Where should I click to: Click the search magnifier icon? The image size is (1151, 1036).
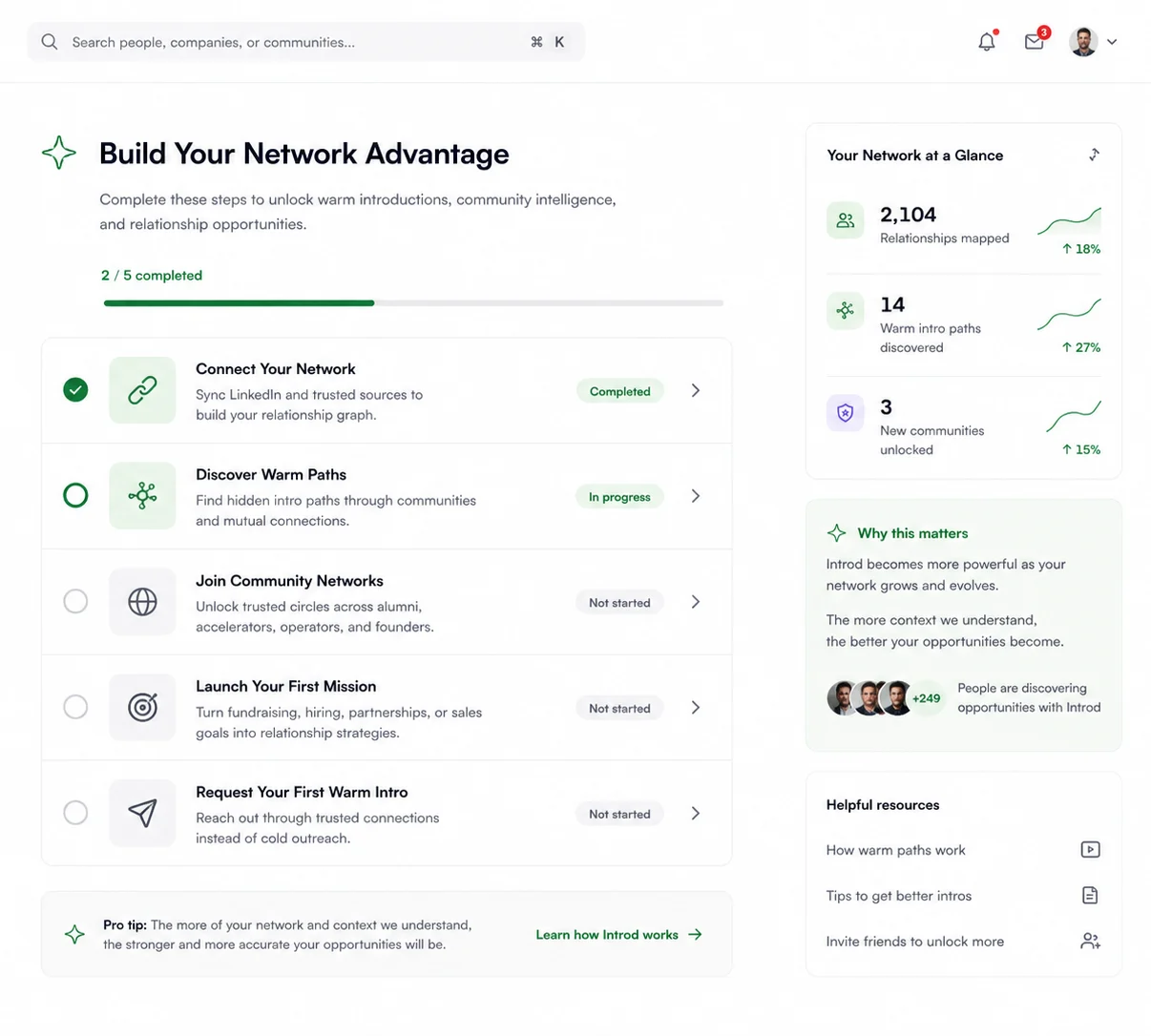(50, 42)
